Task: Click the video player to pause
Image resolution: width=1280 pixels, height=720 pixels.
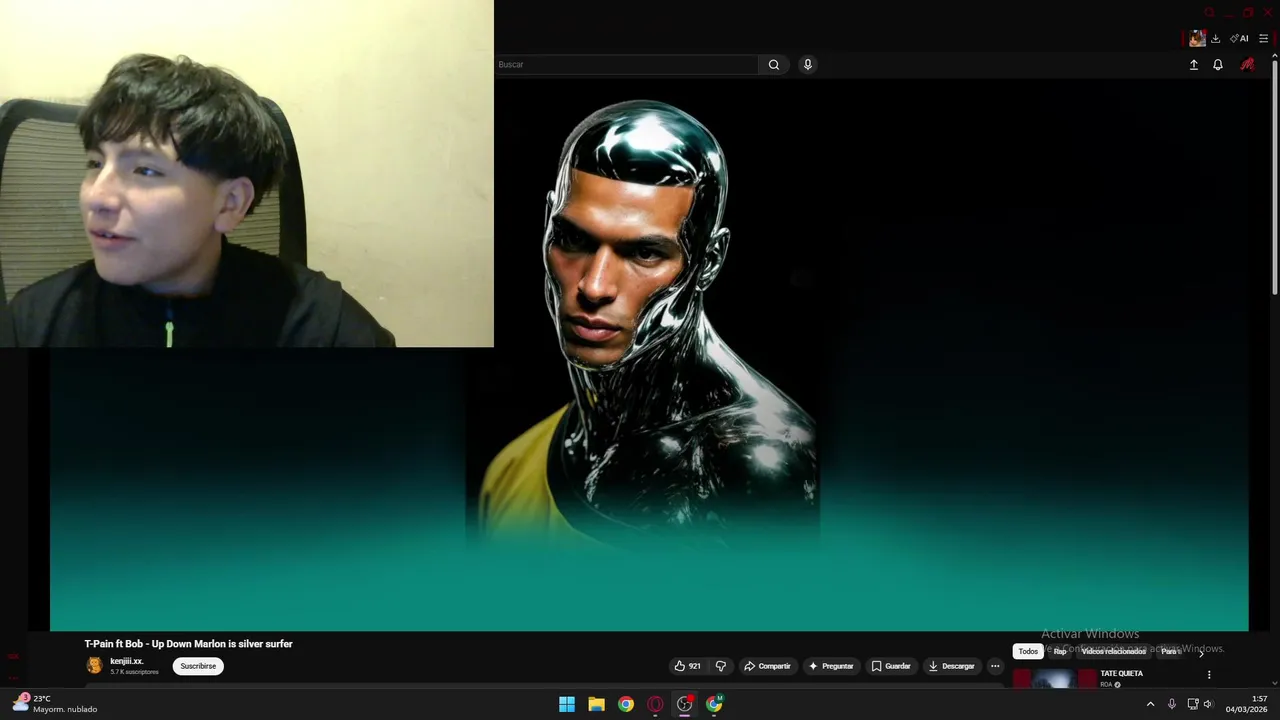Action: (x=649, y=355)
